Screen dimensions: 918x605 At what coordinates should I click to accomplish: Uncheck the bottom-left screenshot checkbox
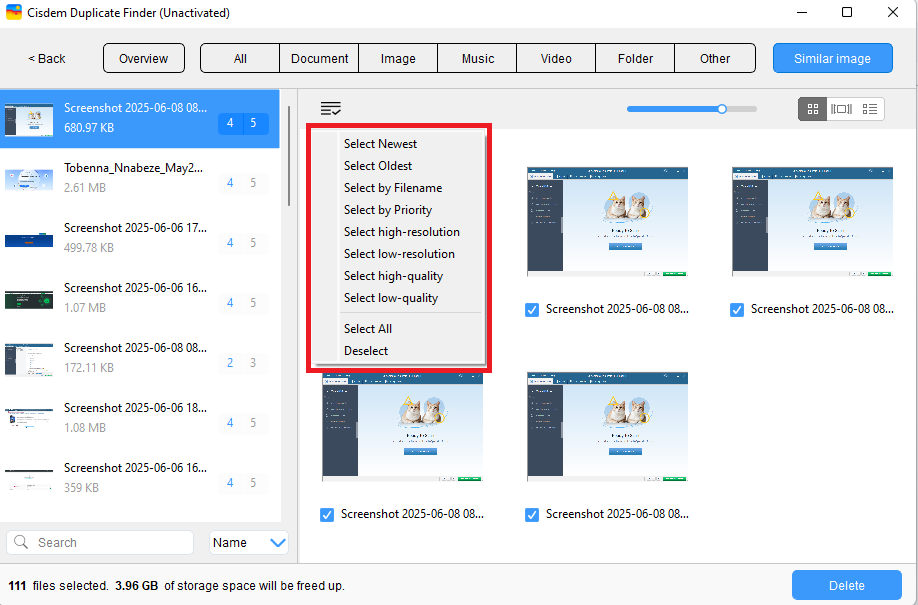[327, 515]
